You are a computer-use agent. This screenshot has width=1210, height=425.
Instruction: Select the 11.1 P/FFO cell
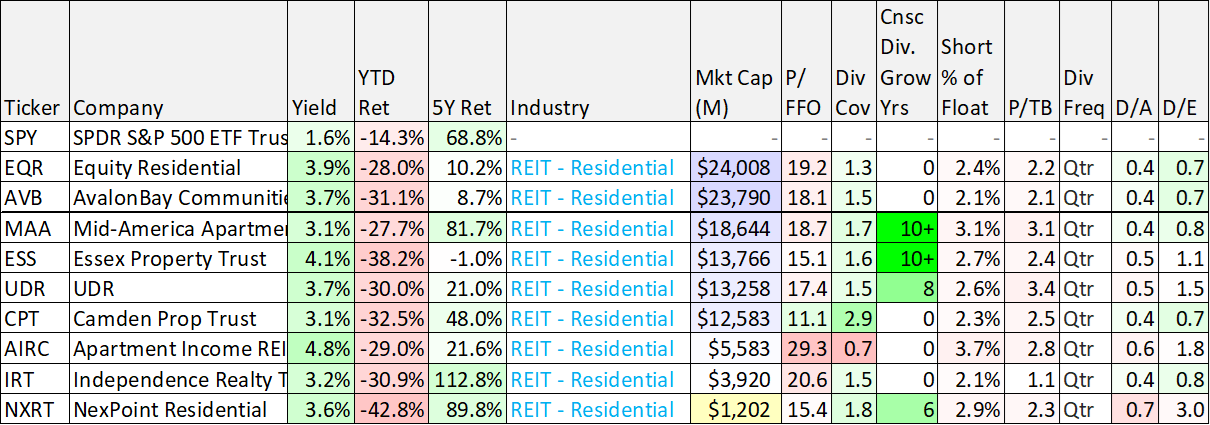[x=805, y=319]
